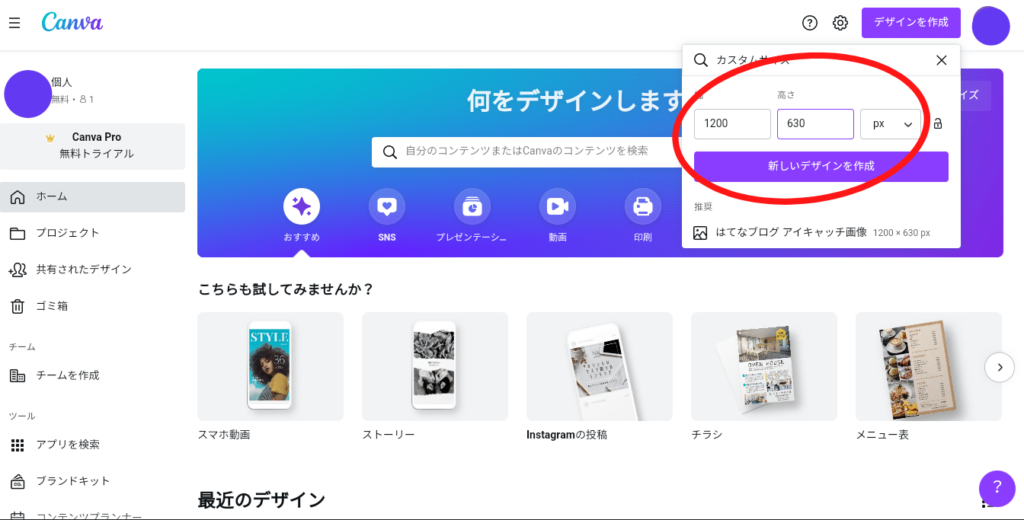Click the 個人 profile avatar in sidebar
Screen dimensions: 1024x520
coord(27,94)
